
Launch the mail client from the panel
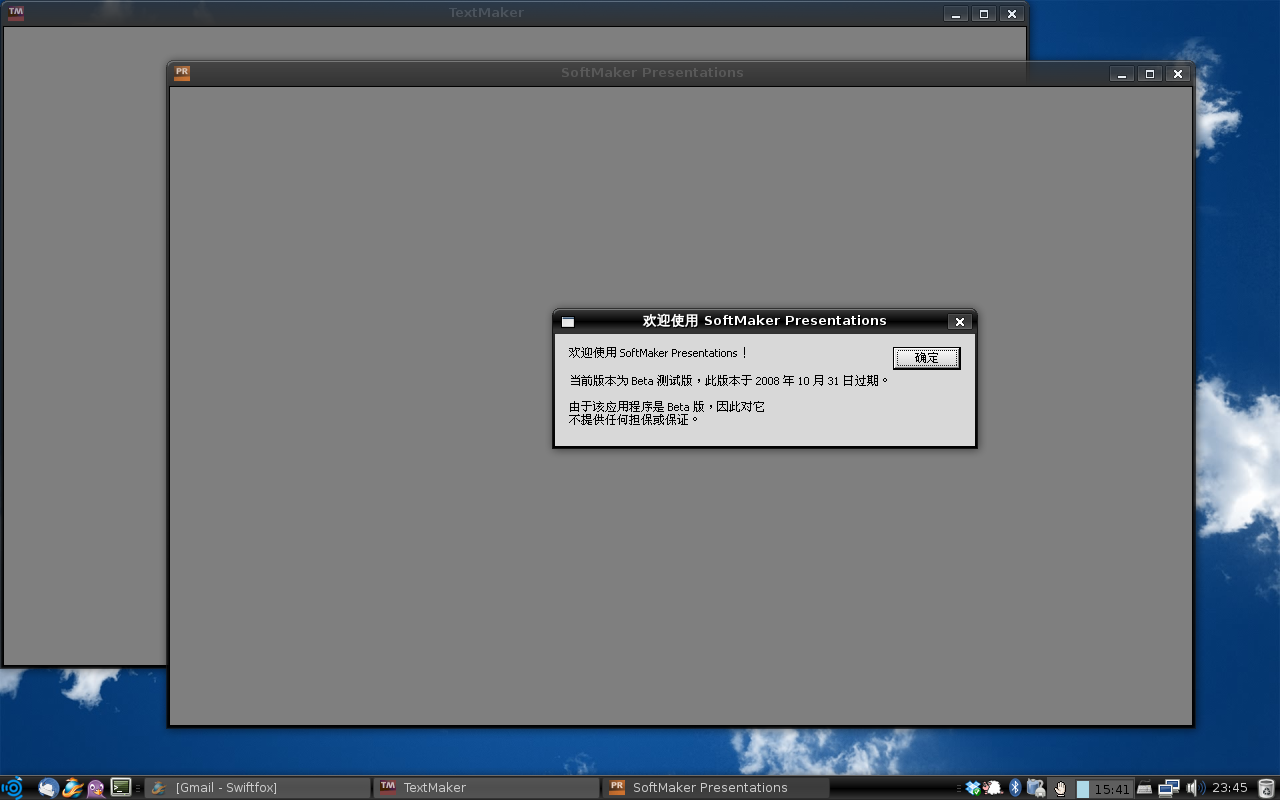(48, 788)
